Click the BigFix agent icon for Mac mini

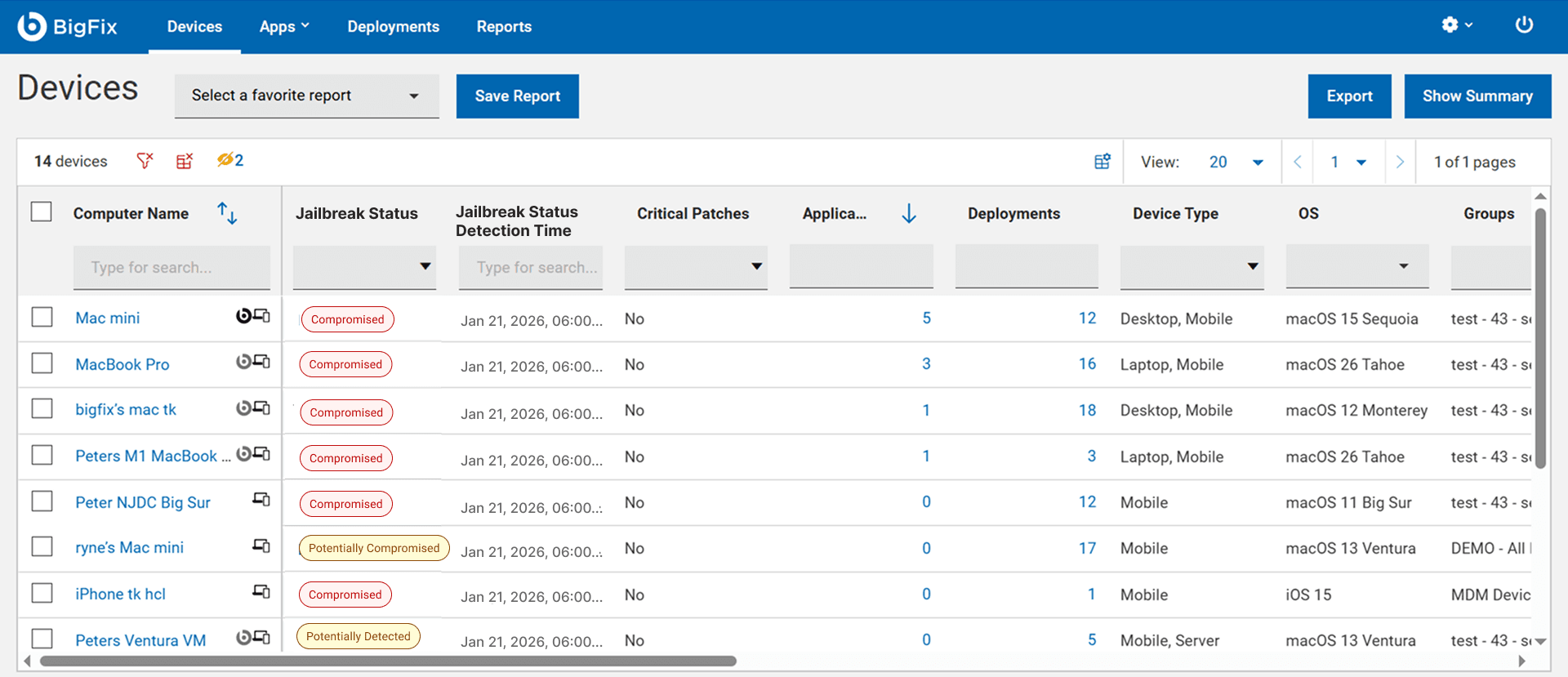coord(243,316)
